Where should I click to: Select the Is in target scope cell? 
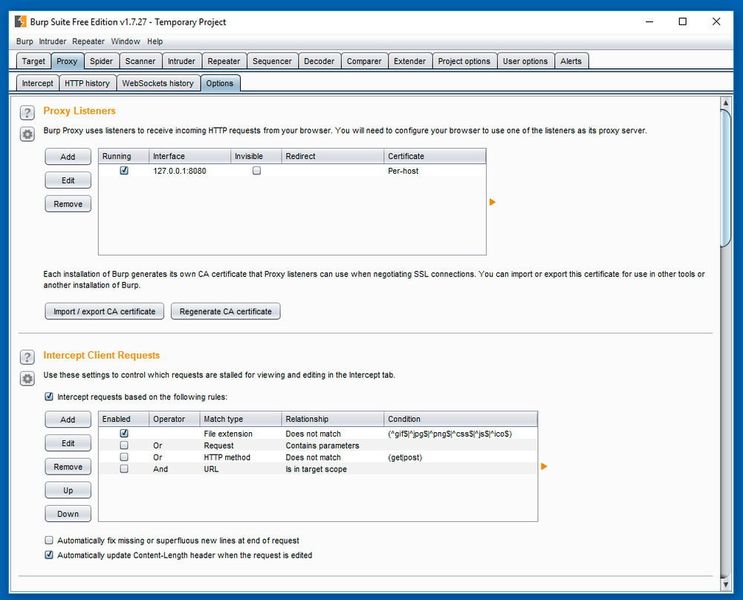(x=333, y=469)
